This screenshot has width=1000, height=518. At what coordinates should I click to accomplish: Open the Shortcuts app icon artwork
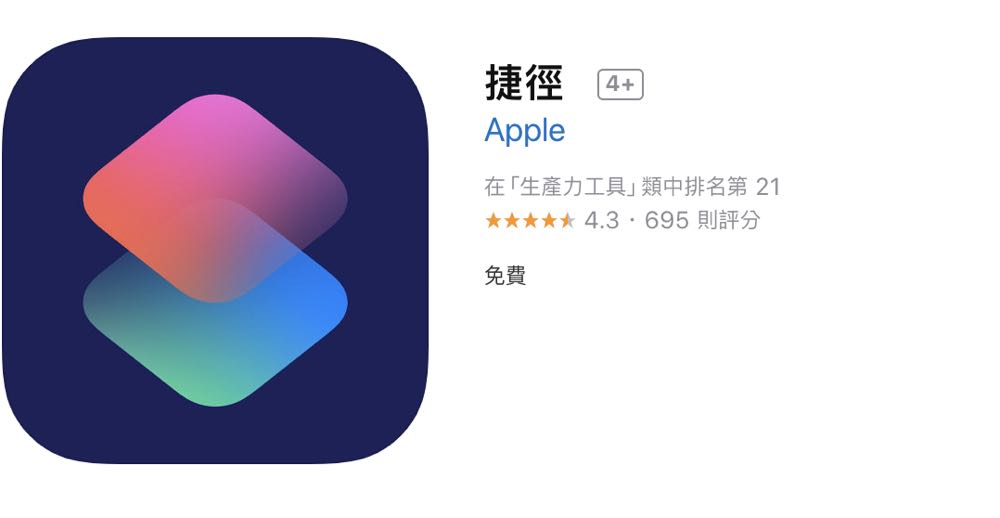tap(215, 250)
